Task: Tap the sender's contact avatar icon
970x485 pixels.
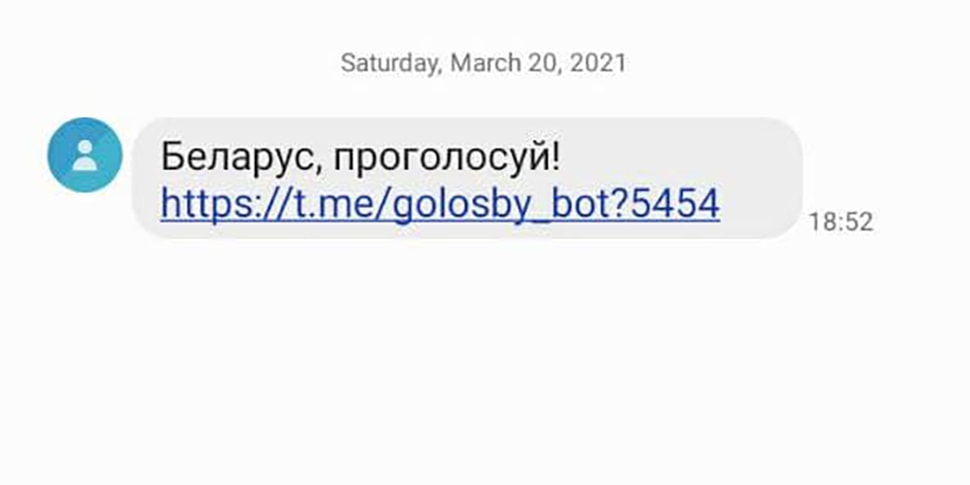Action: 85,154
